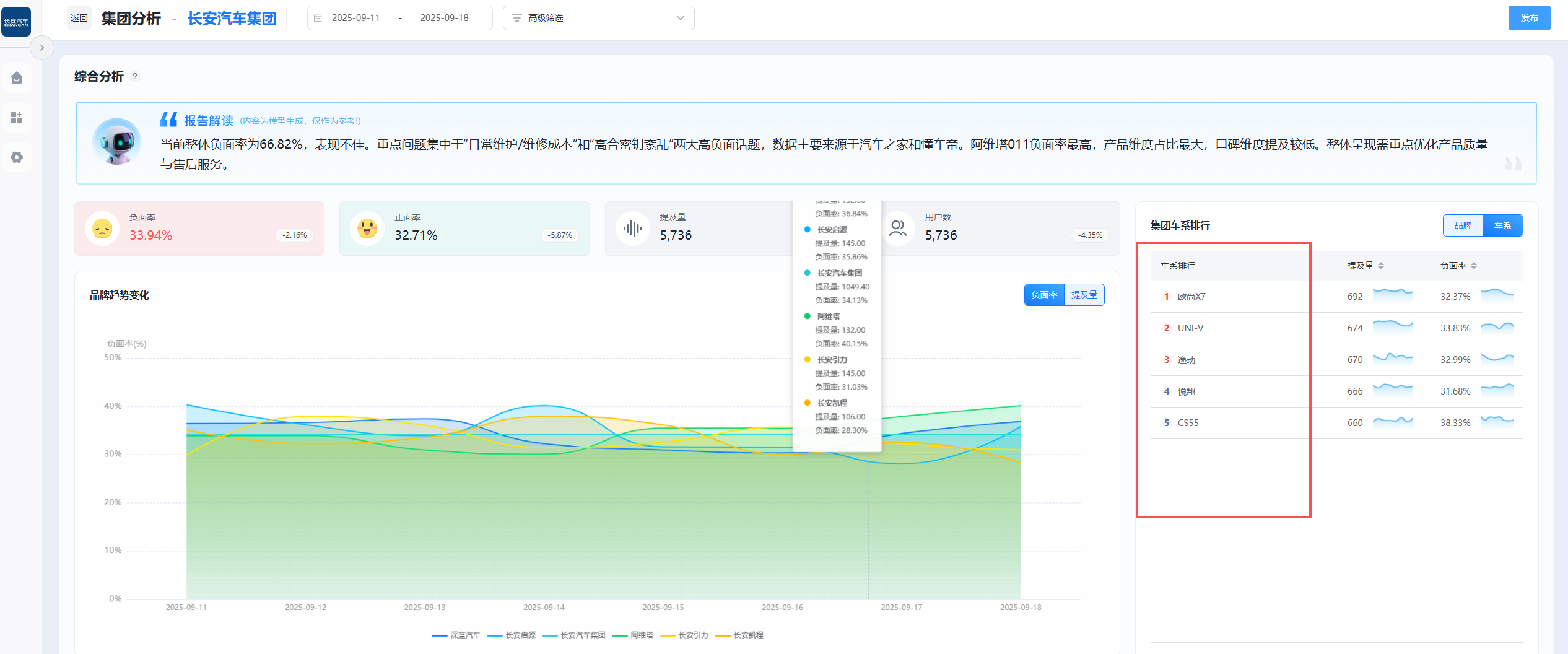The width and height of the screenshot is (1568, 654).
Task: Click the -5.87% change badge
Action: [x=560, y=235]
